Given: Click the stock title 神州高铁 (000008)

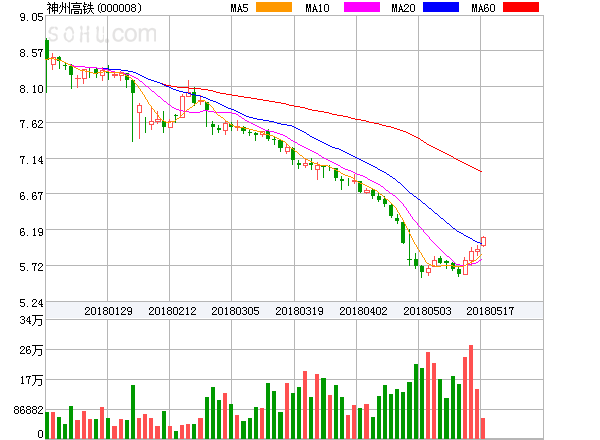Looking at the screenshot, I should (94, 8).
